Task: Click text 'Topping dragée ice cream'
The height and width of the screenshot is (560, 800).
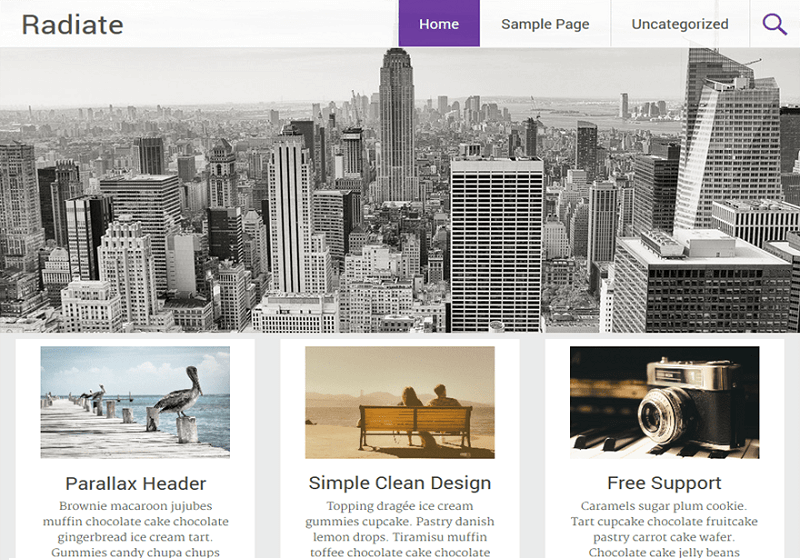Action: (400, 506)
